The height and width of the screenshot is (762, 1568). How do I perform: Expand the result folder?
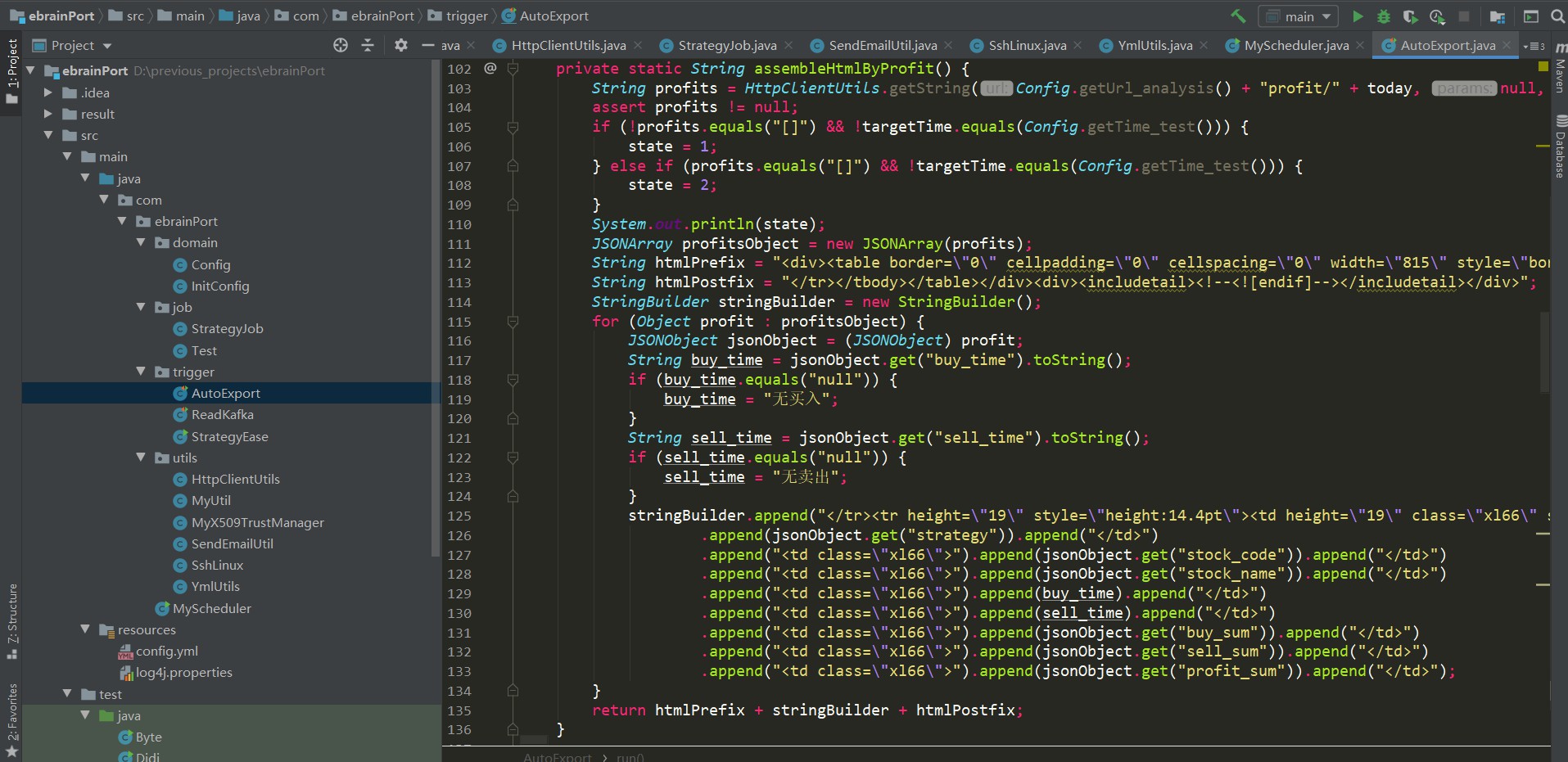(x=48, y=114)
